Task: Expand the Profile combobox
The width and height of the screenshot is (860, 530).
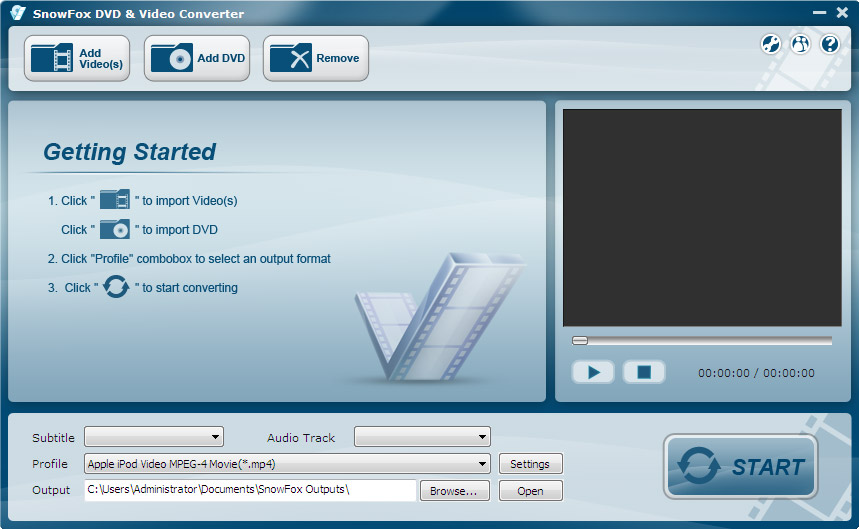Action: click(287, 464)
